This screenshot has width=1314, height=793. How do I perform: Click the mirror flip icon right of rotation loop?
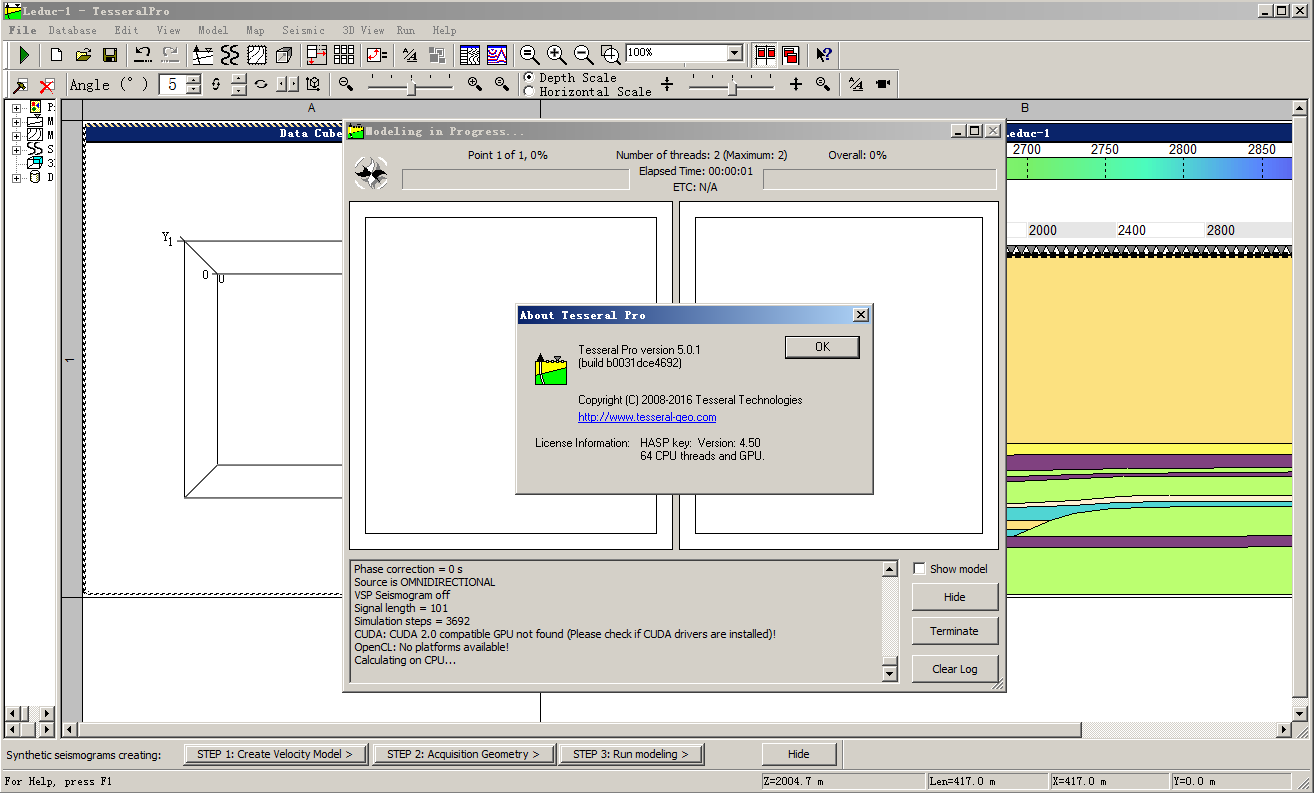(x=287, y=84)
